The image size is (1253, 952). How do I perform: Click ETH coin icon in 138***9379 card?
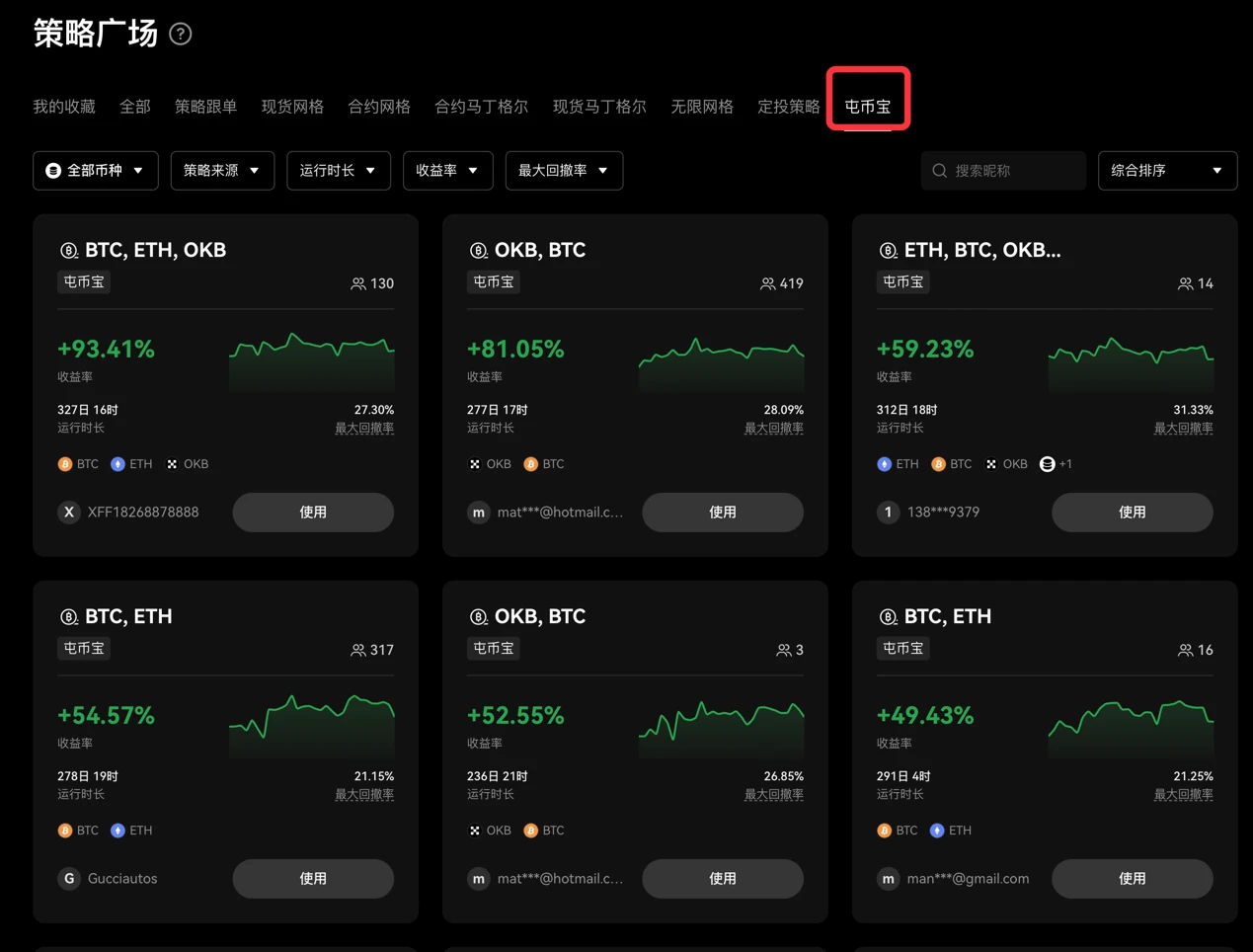(x=885, y=464)
